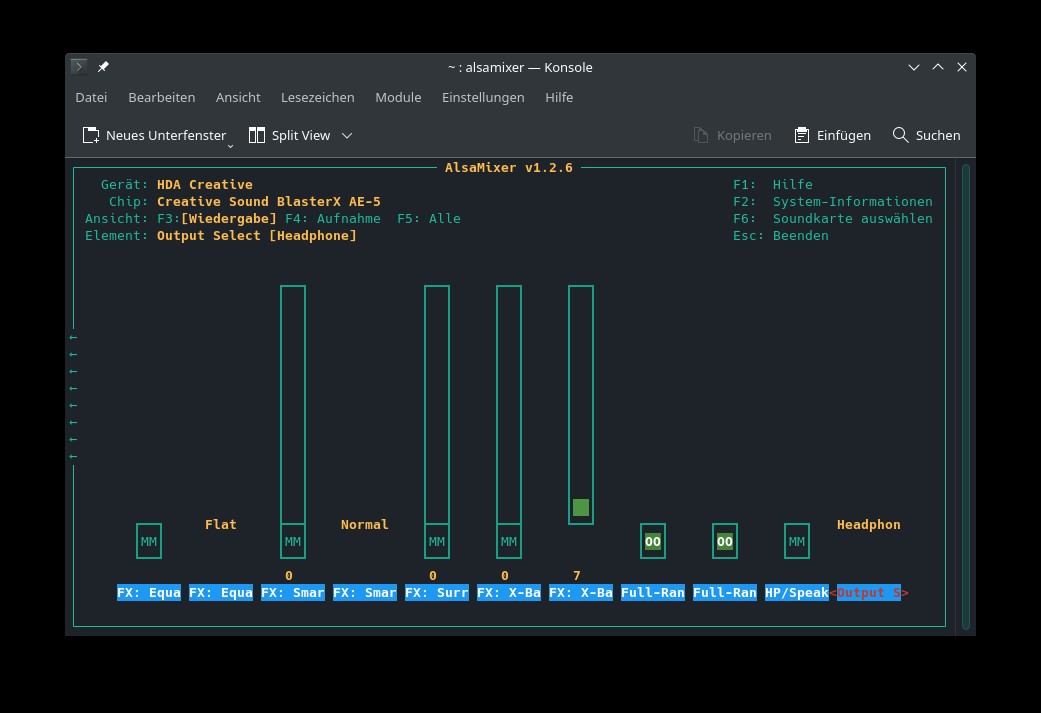Screen dimensions: 1041x713
Task: Expand the Neues Unterfenster dropdown arrow
Action: [x=230, y=146]
